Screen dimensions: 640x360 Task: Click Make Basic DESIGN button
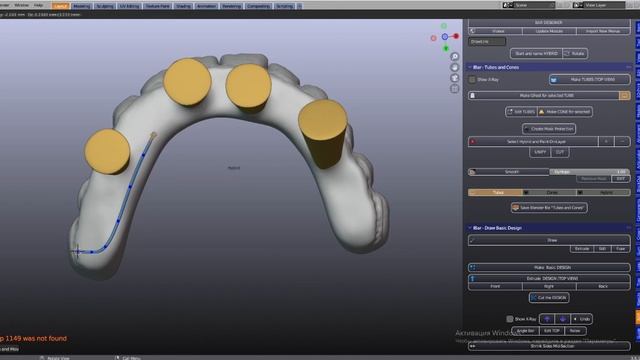coord(549,267)
